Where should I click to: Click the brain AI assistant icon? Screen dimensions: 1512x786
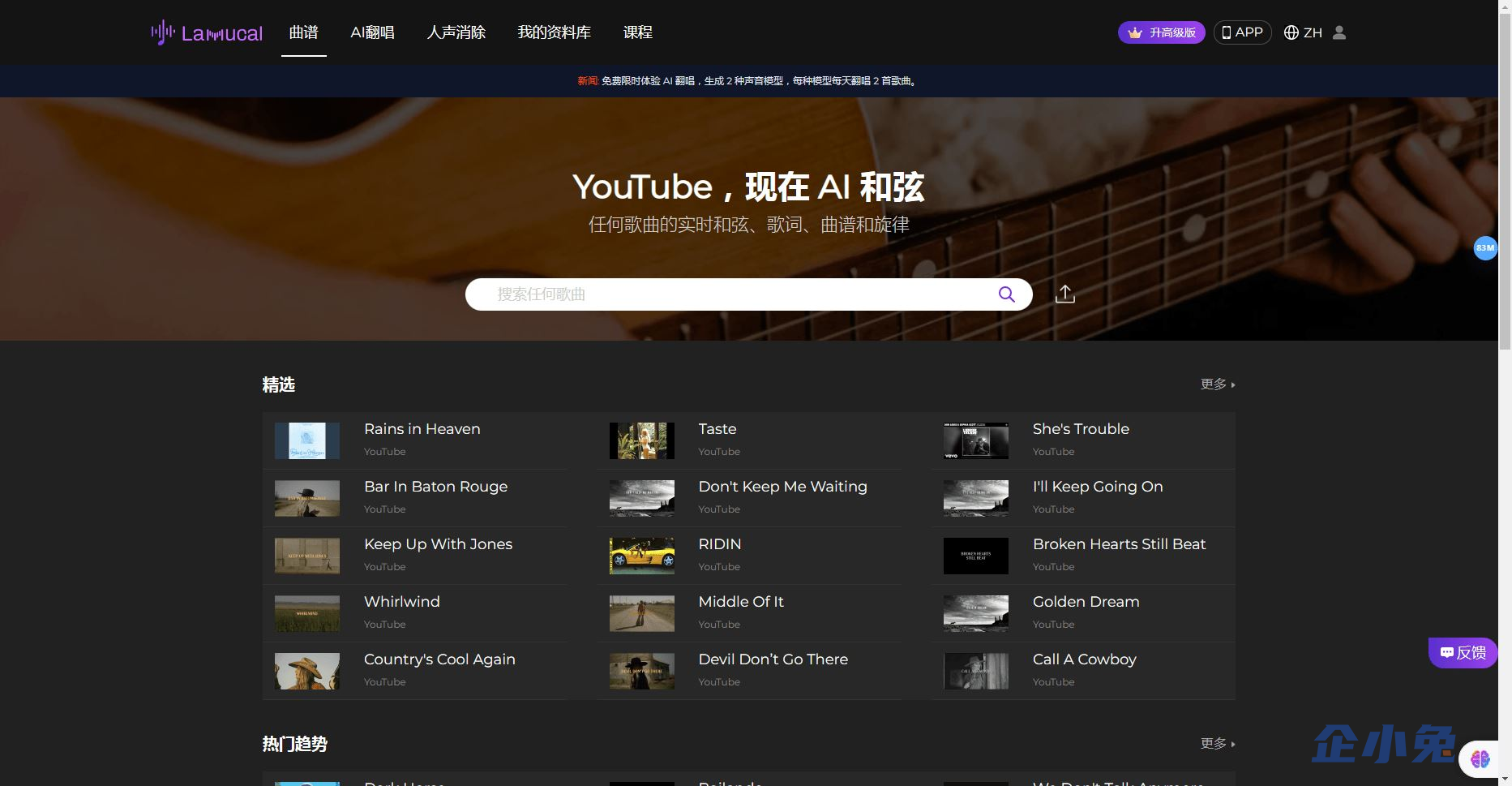tap(1480, 758)
